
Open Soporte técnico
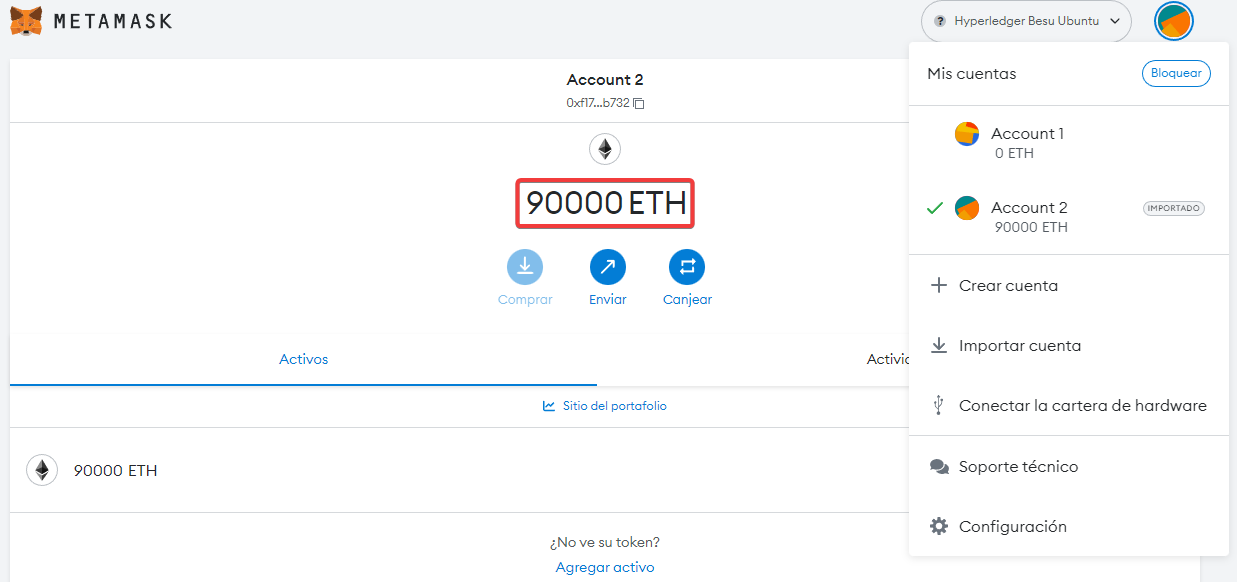tap(1018, 467)
